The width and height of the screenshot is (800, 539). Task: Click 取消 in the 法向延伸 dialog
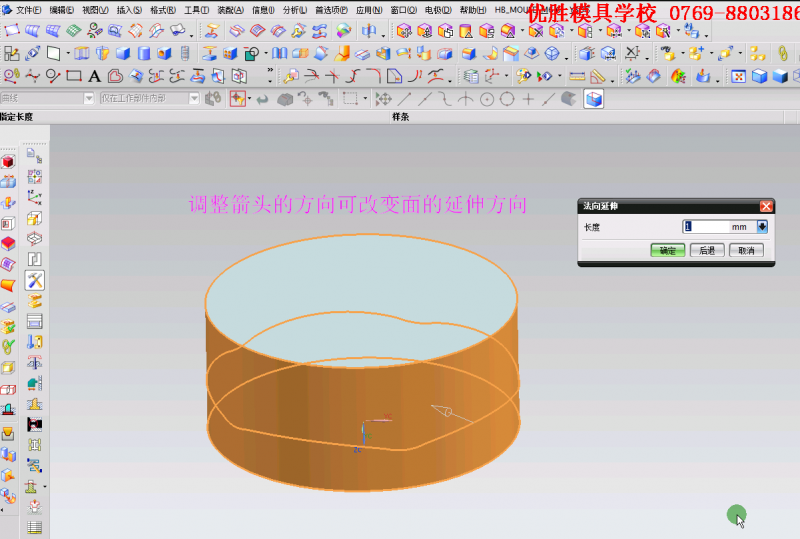746,251
